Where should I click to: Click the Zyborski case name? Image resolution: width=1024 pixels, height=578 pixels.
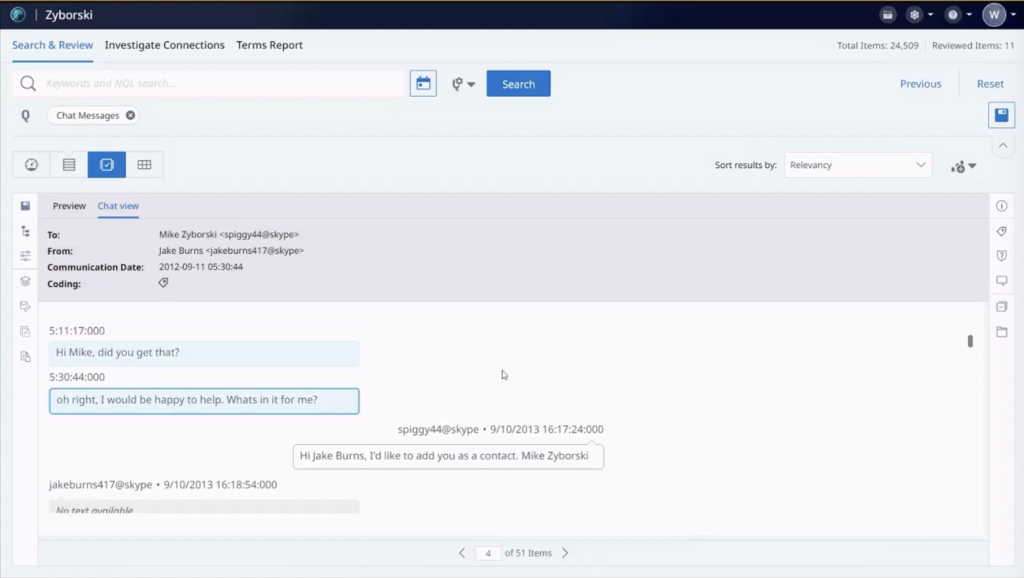point(69,14)
